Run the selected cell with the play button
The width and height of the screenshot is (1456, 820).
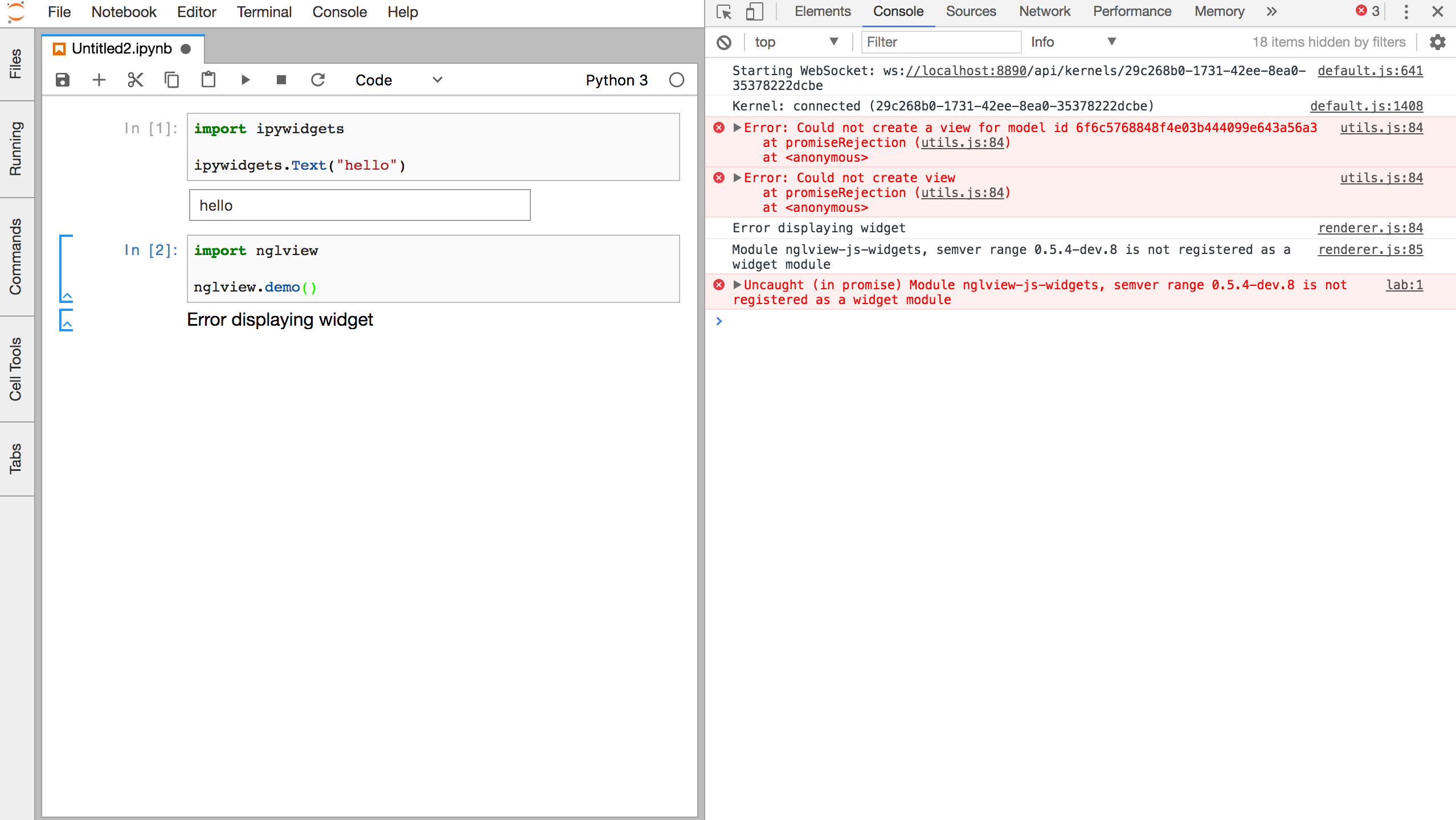click(245, 80)
